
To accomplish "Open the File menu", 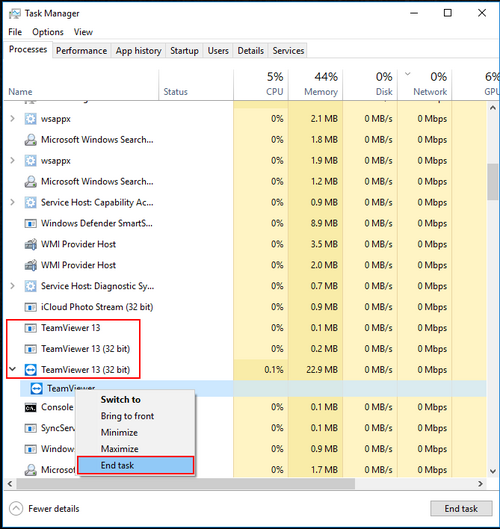I will 15,32.
